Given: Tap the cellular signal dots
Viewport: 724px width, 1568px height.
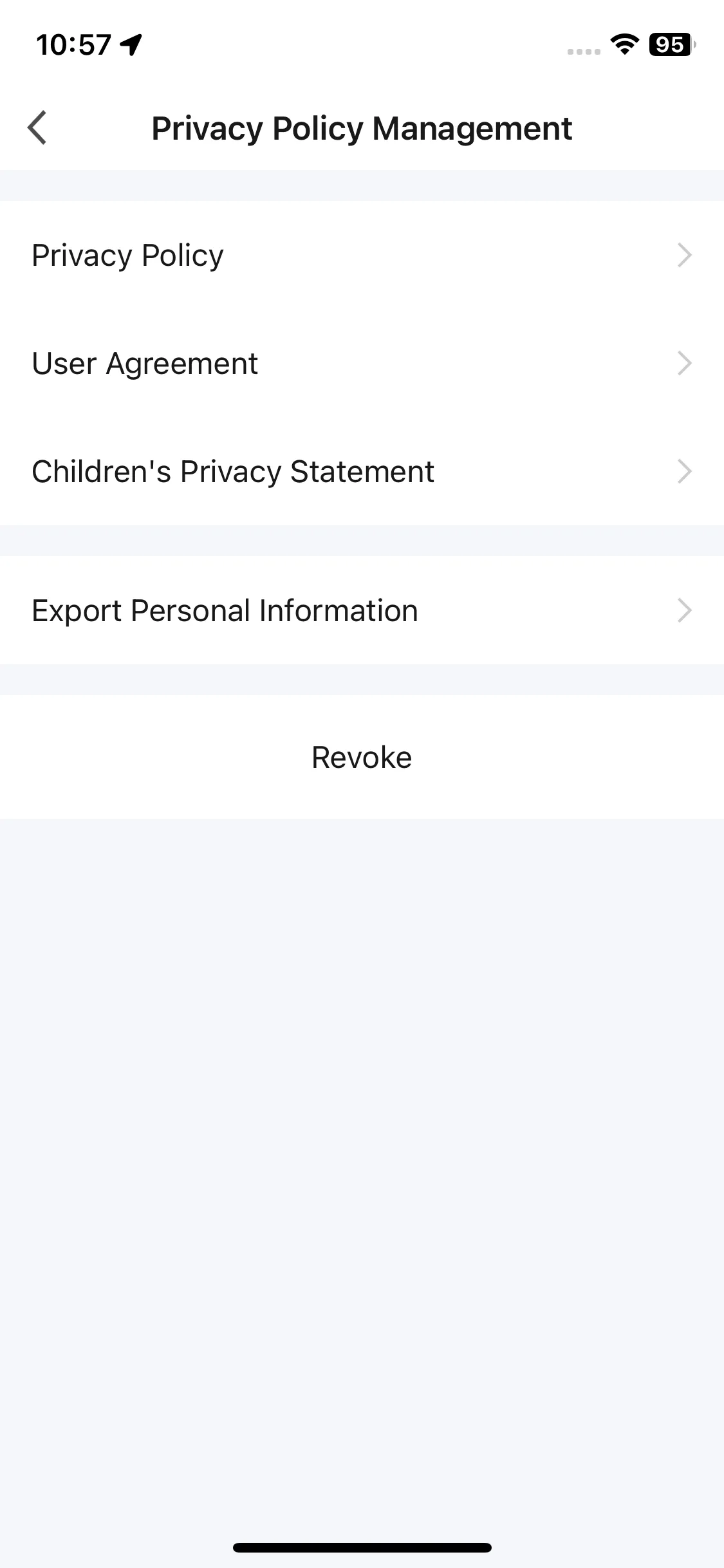Looking at the screenshot, I should point(584,51).
